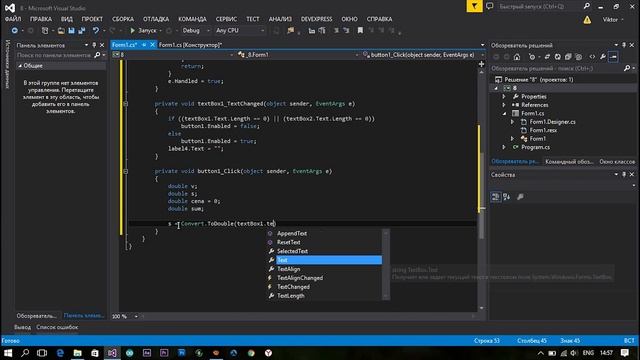
Task: Click the green Запуск start button
Action: tap(143, 31)
